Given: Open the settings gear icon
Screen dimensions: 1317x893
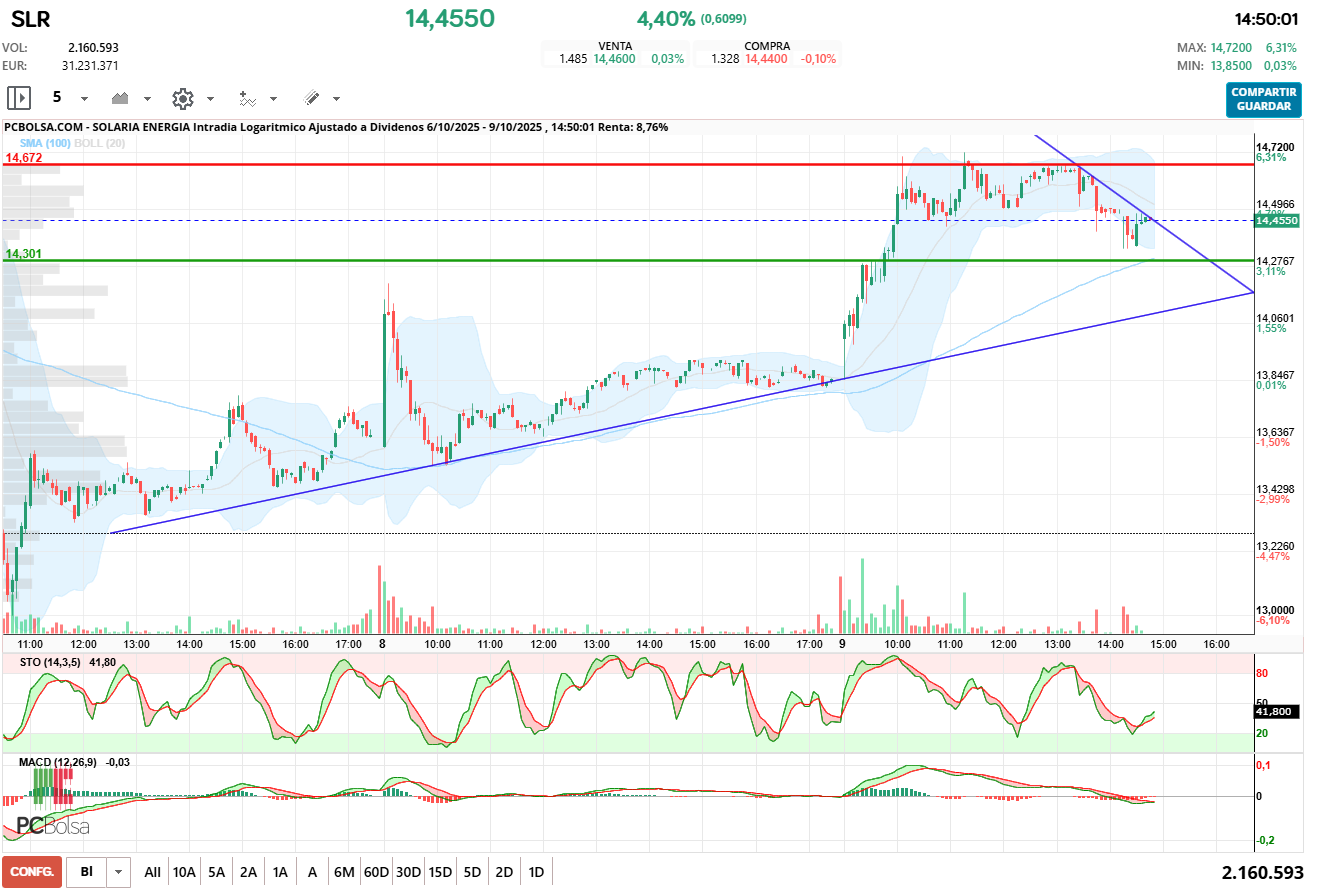Looking at the screenshot, I should pyautogui.click(x=182, y=98).
